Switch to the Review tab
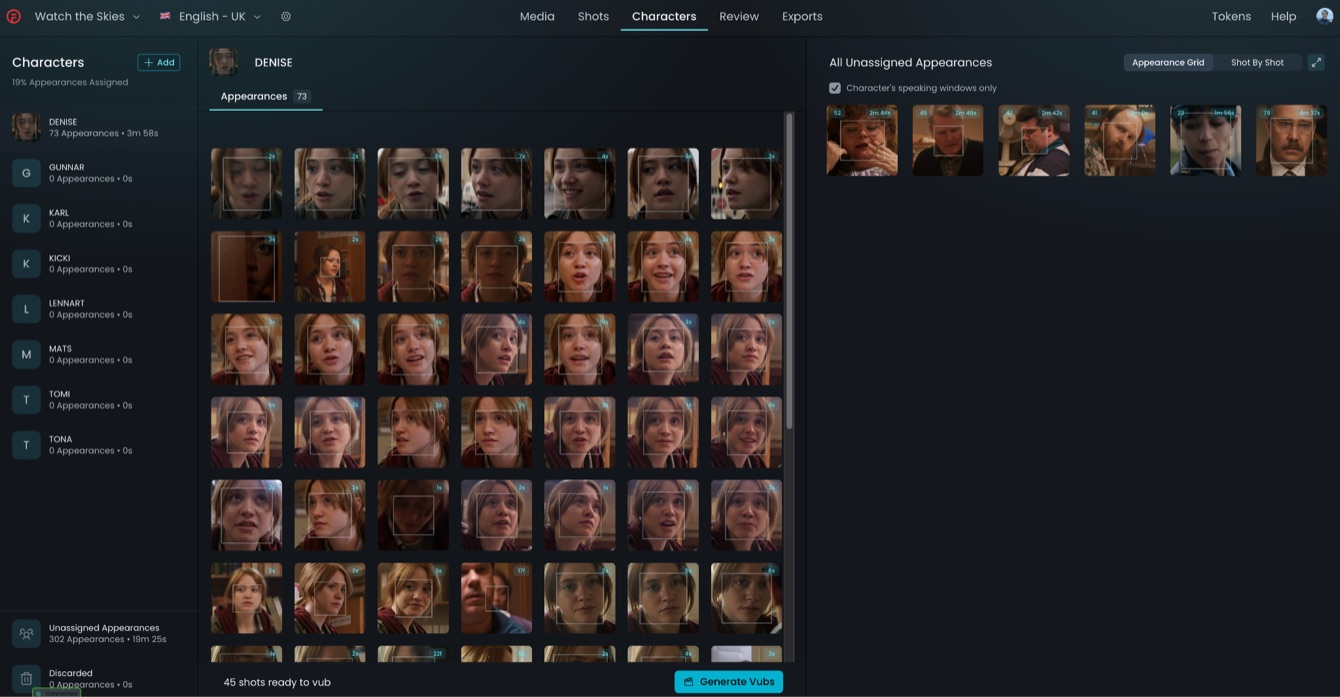 tap(739, 16)
